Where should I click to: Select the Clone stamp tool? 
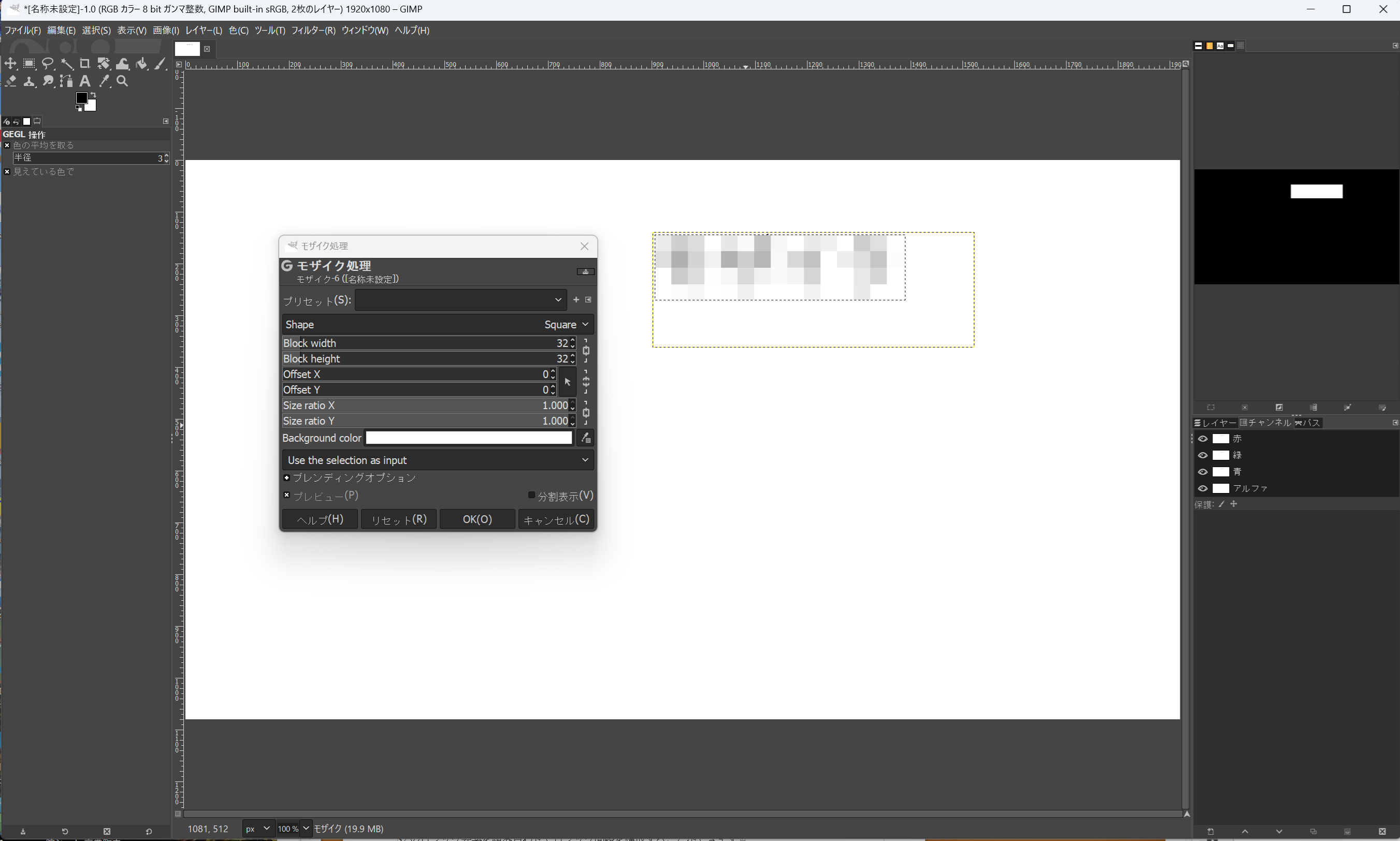[x=29, y=82]
